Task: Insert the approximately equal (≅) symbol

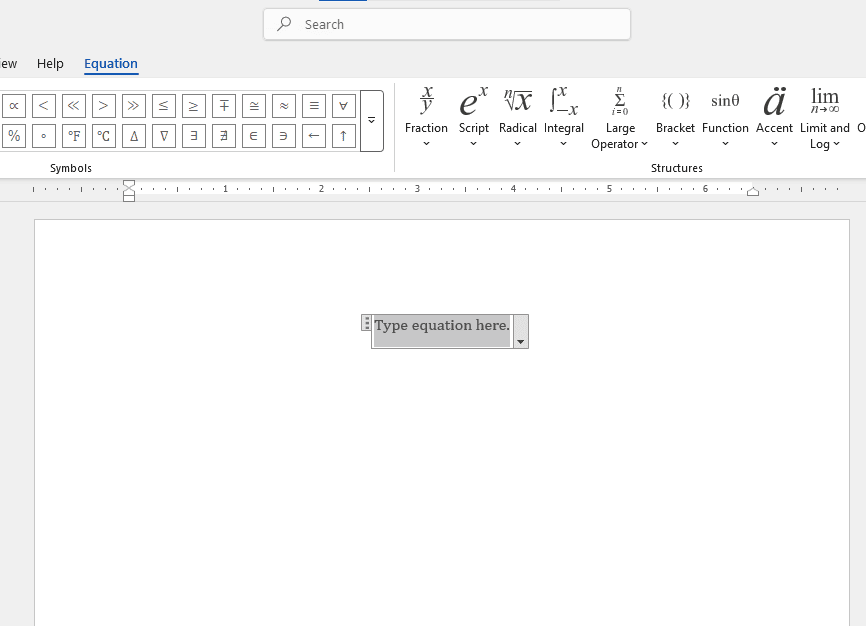Action: tap(254, 106)
